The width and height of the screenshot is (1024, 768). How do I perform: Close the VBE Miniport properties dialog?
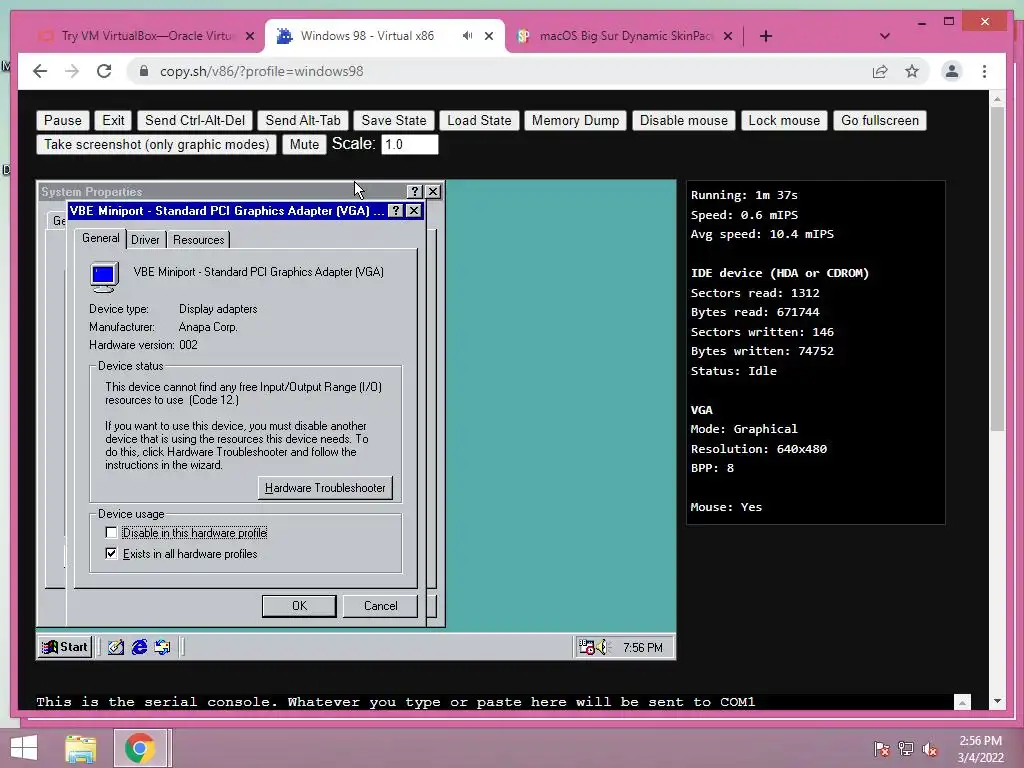(413, 210)
